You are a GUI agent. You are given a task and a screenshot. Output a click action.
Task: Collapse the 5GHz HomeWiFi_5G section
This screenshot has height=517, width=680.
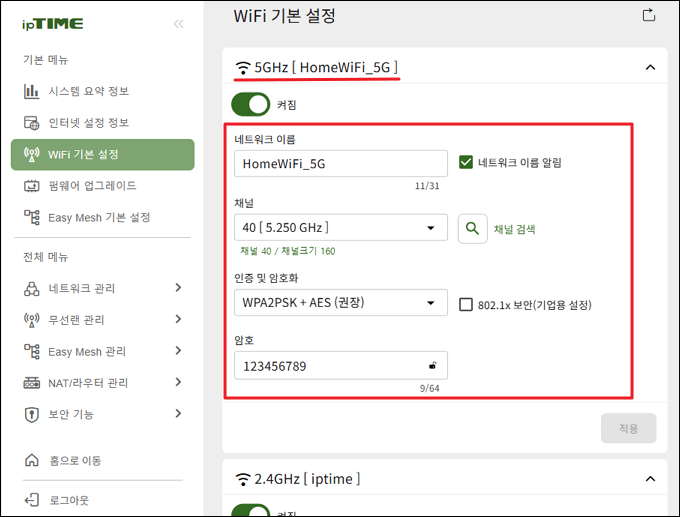[650, 67]
